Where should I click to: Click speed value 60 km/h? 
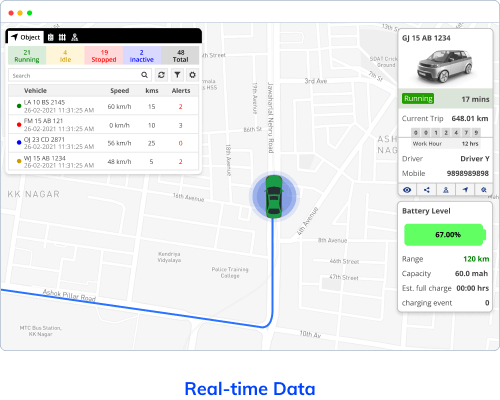pyautogui.click(x=119, y=107)
